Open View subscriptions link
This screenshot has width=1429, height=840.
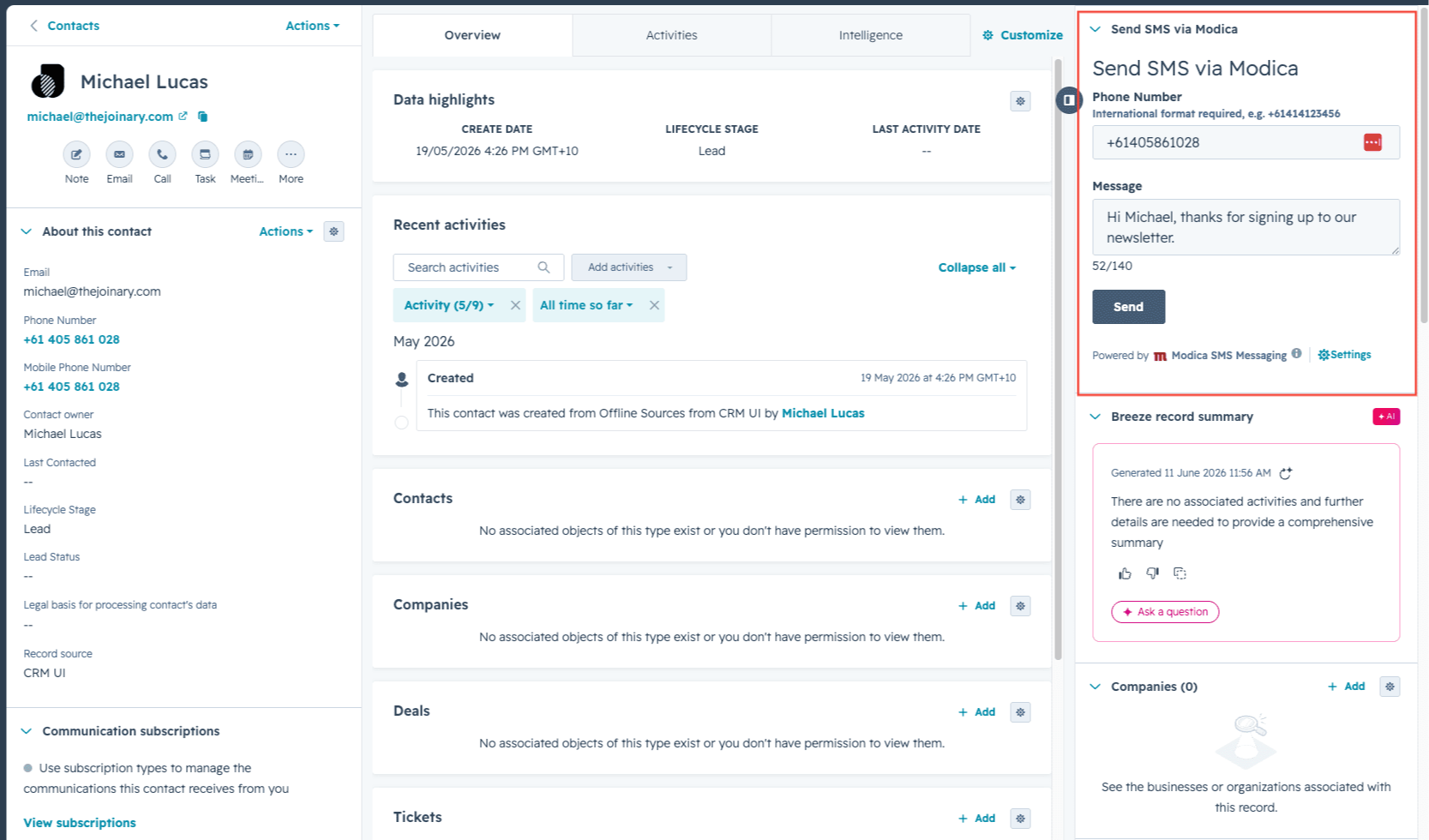point(80,823)
